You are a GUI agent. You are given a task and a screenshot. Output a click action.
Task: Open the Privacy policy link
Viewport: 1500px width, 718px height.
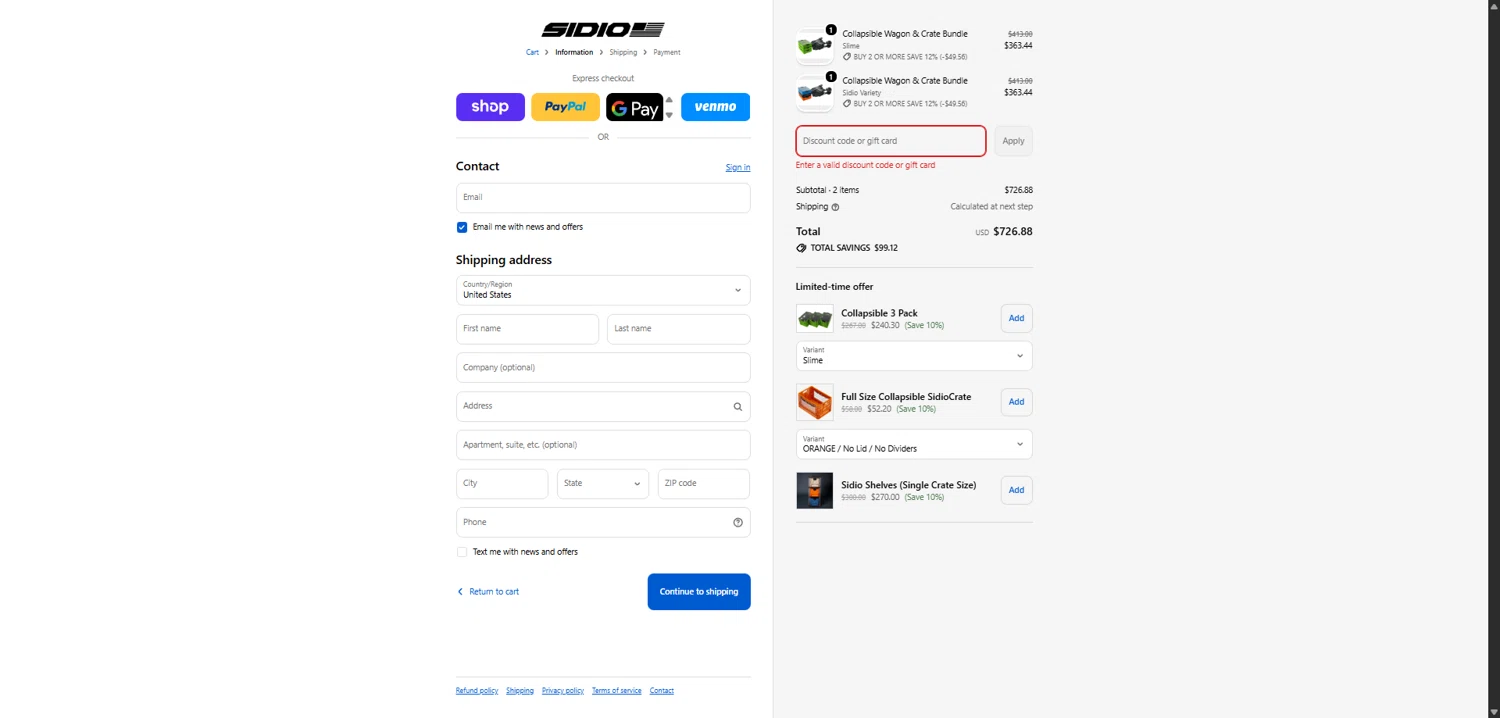coord(563,691)
